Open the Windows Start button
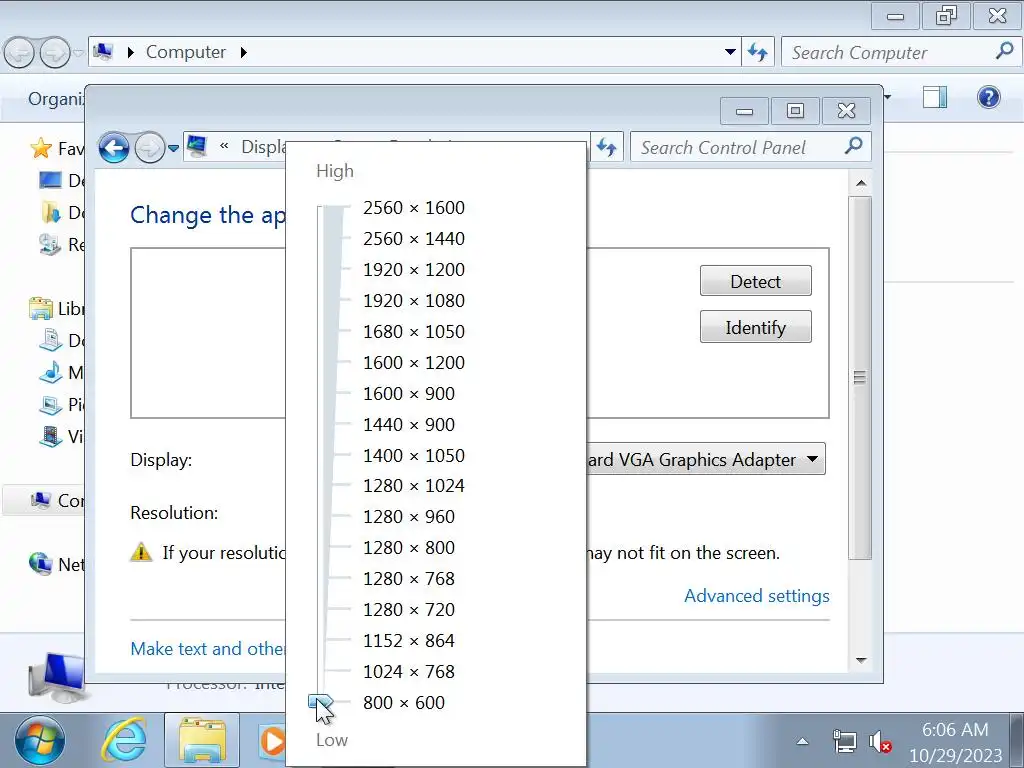The height and width of the screenshot is (768, 1024). [40, 741]
